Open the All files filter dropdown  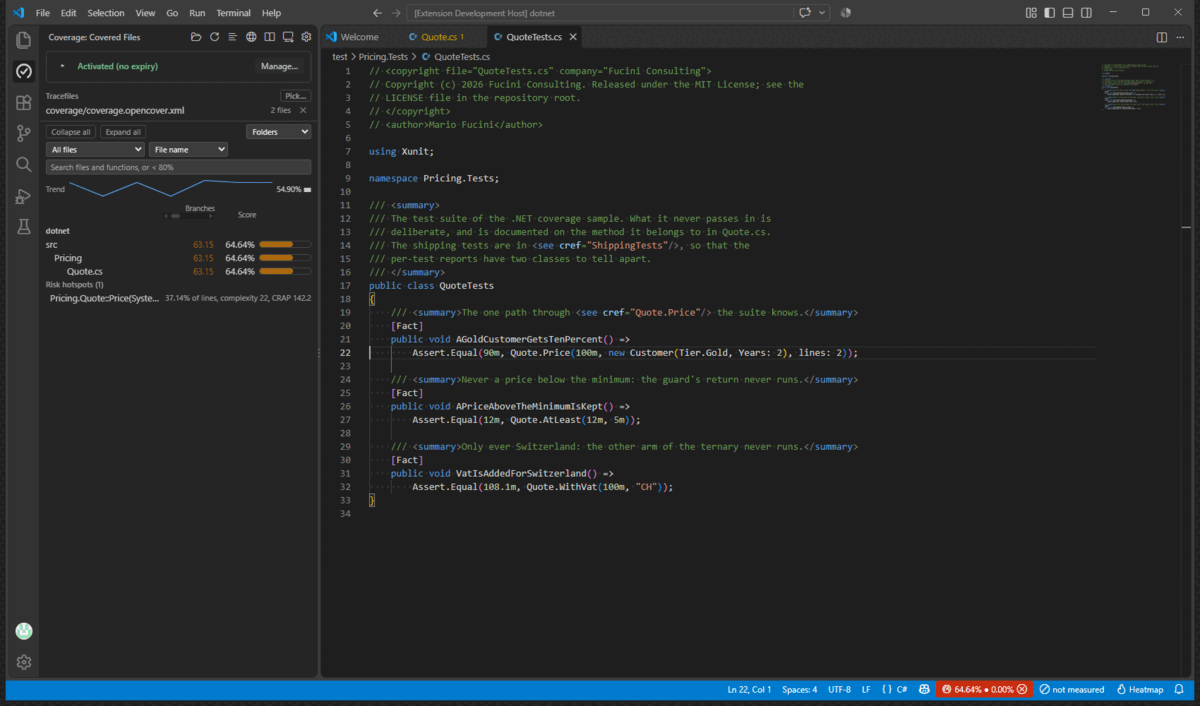pyautogui.click(x=95, y=150)
